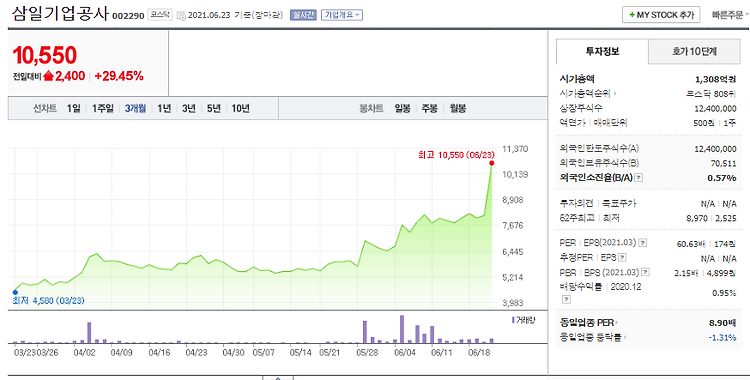Show the 주봉 weekly candle chart
The width and height of the screenshot is (750, 380).
[430, 109]
